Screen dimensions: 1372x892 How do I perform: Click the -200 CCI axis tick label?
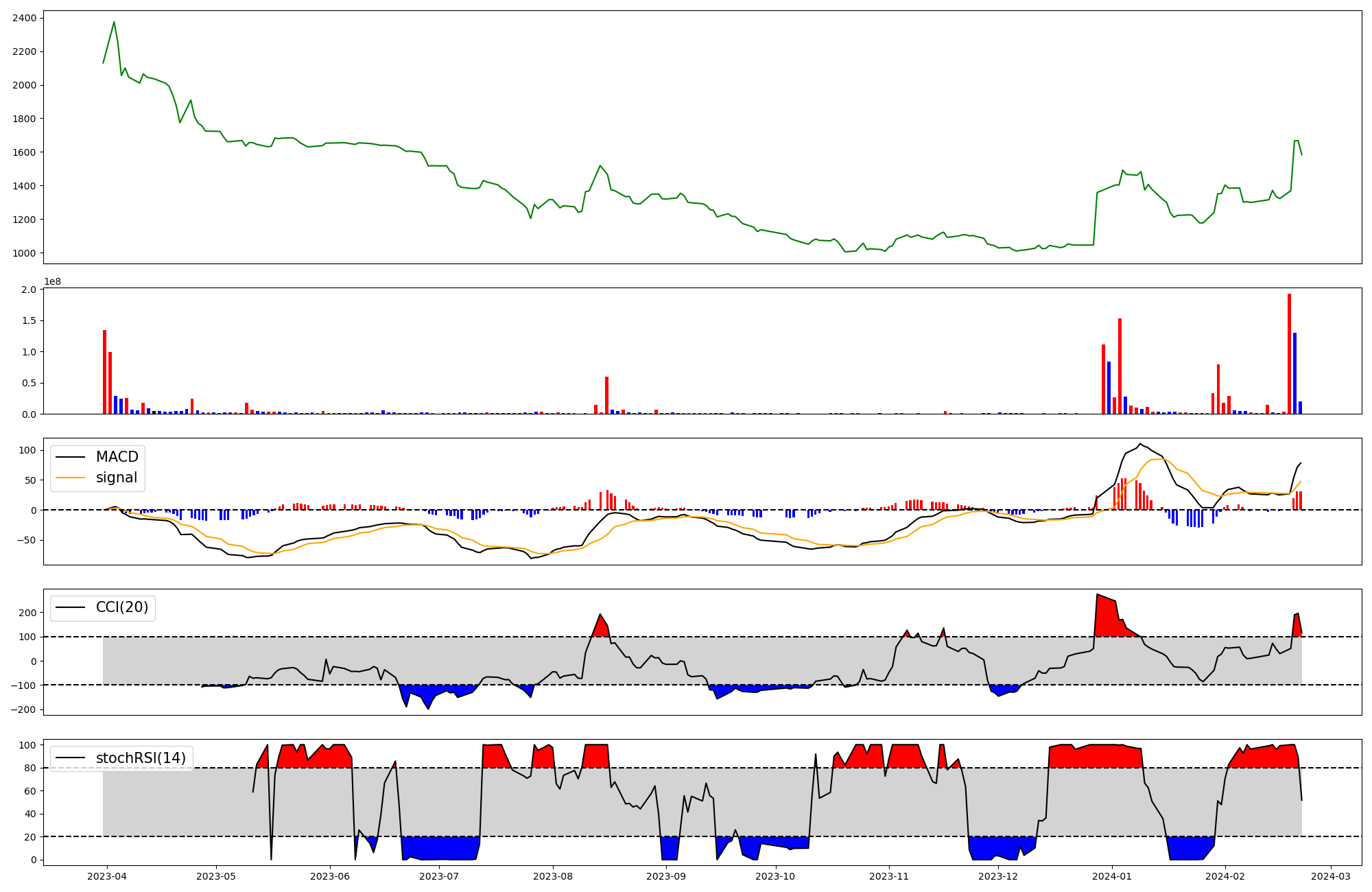24,709
